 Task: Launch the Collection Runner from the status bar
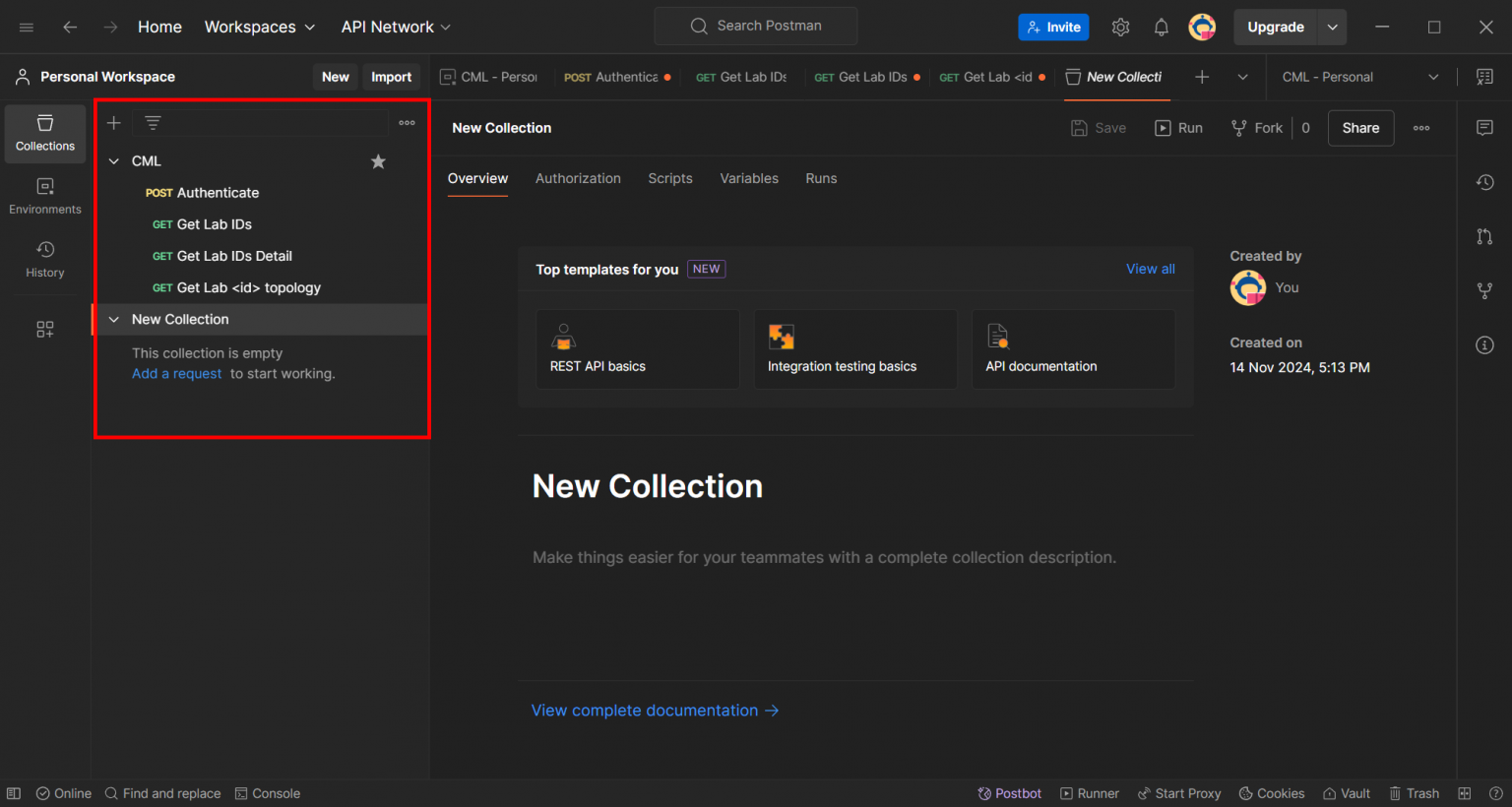point(1090,793)
